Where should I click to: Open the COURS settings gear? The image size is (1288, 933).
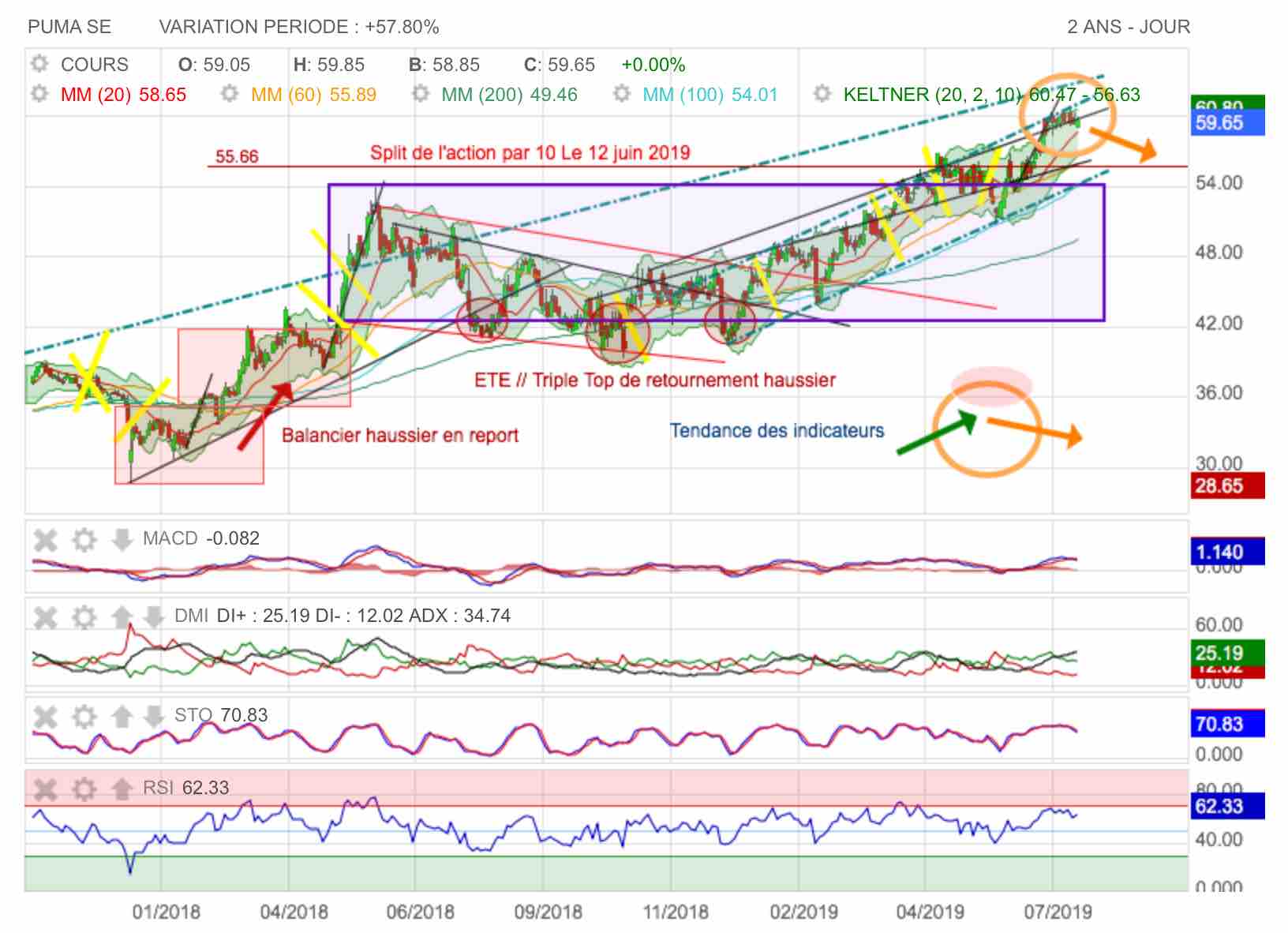(x=39, y=64)
